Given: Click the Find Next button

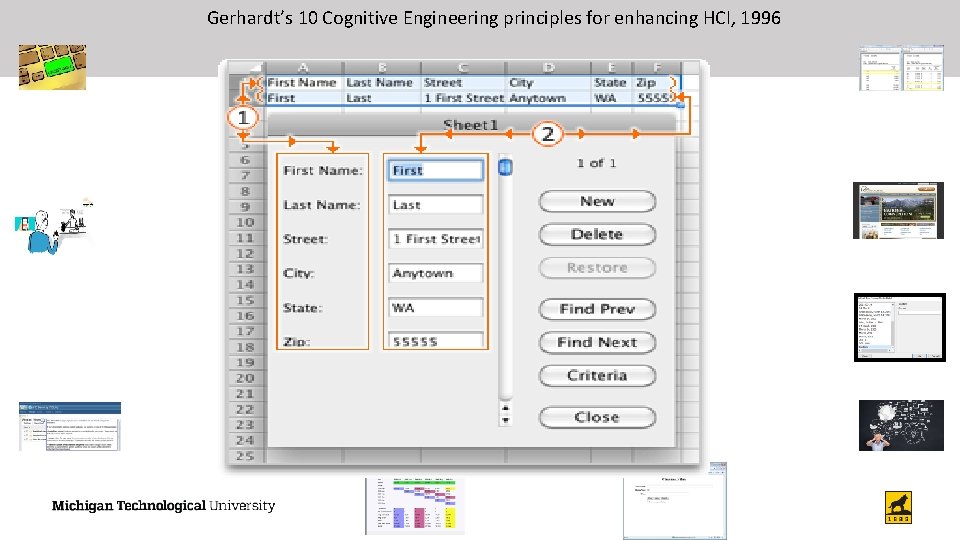Looking at the screenshot, I should 597,342.
